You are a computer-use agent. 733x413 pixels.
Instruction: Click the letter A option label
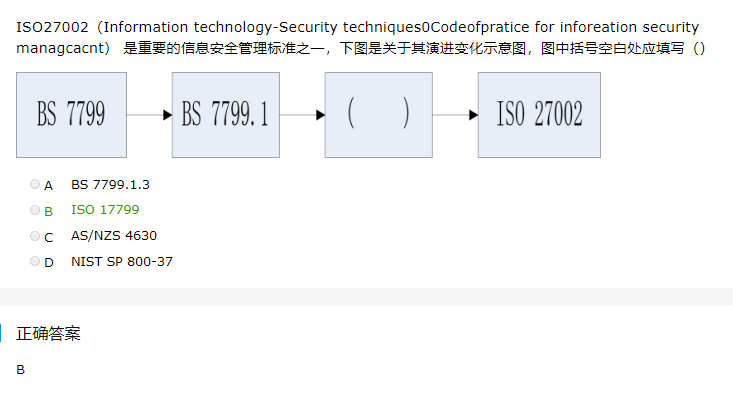point(49,186)
